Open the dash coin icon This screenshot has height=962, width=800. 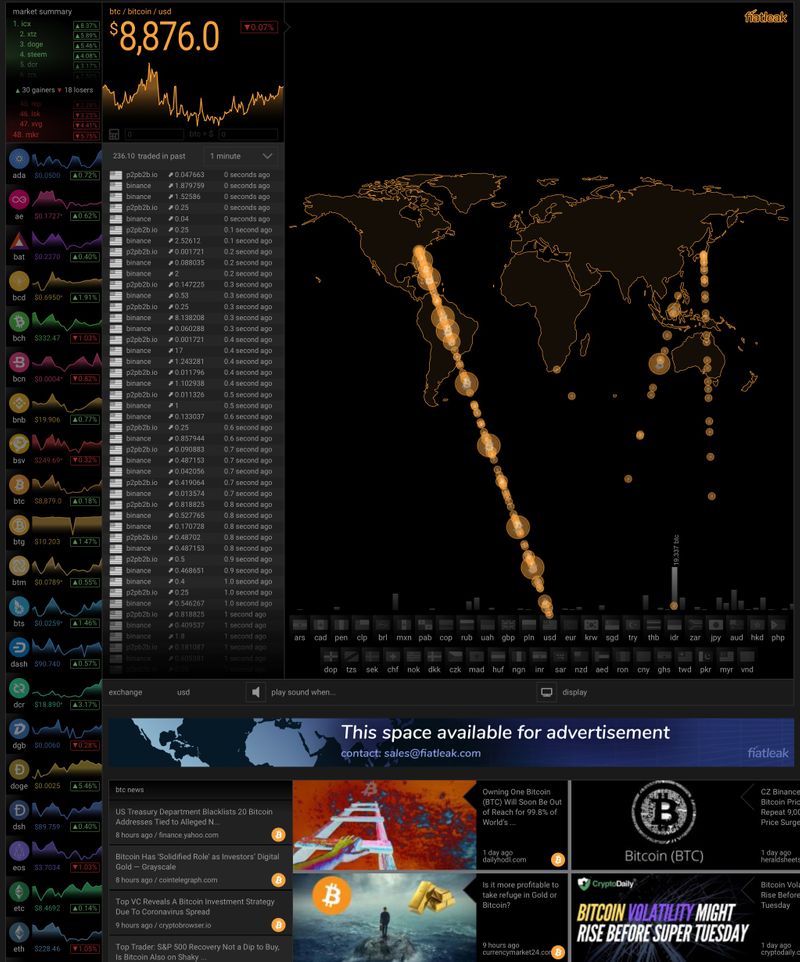[x=18, y=646]
